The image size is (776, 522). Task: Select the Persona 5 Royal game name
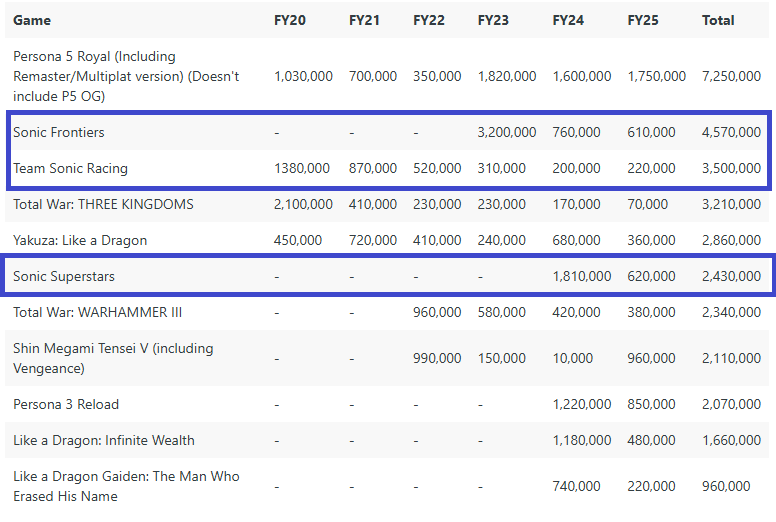[x=126, y=76]
